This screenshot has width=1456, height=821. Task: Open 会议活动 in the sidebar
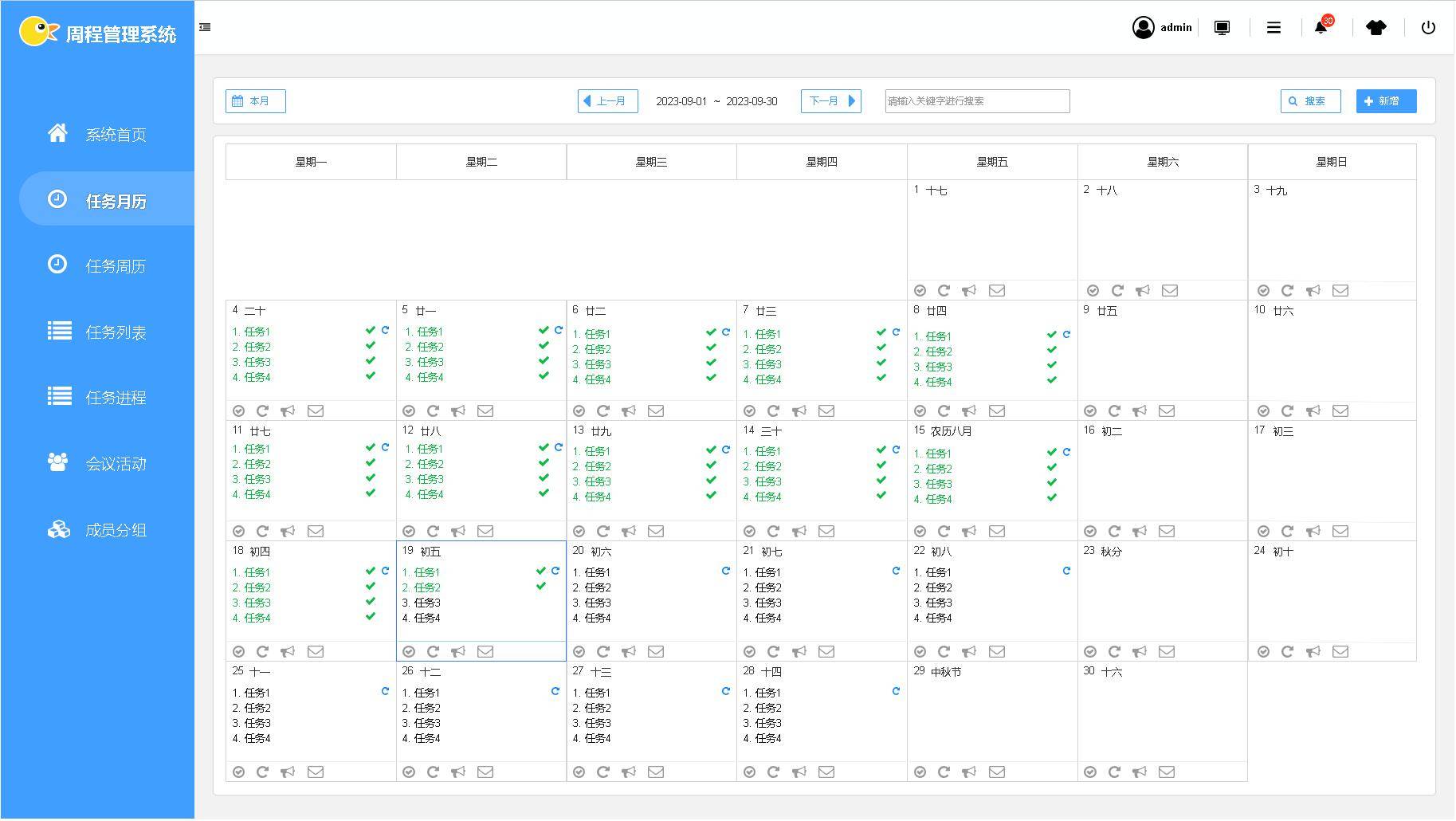(116, 464)
